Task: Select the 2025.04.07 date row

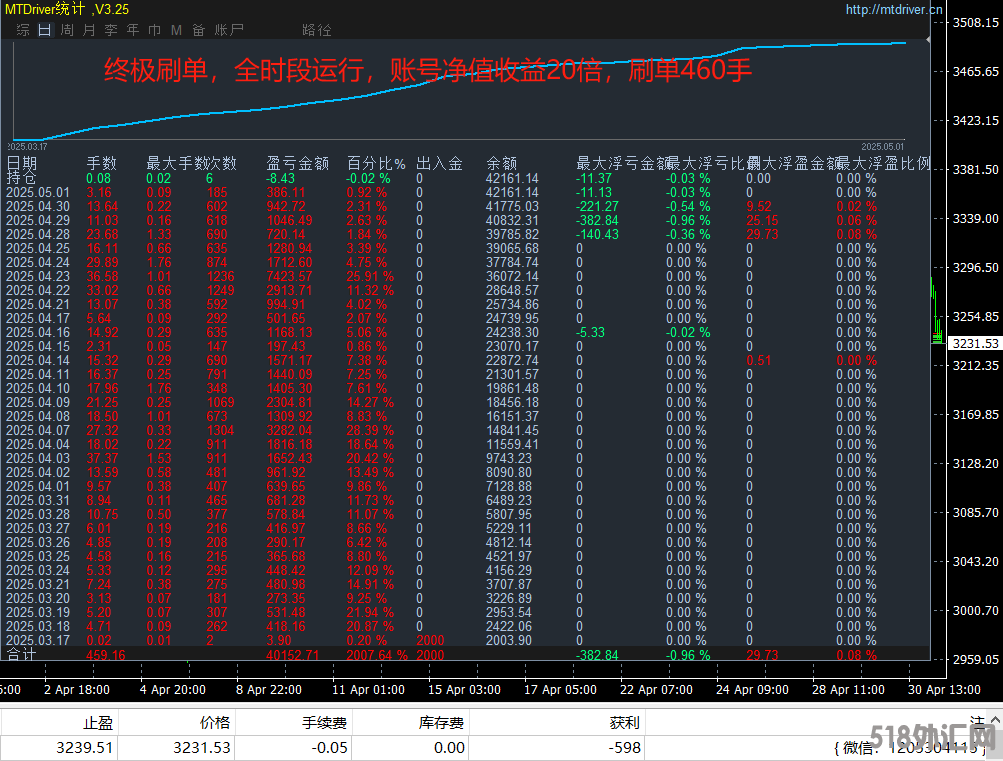Action: [x=38, y=430]
